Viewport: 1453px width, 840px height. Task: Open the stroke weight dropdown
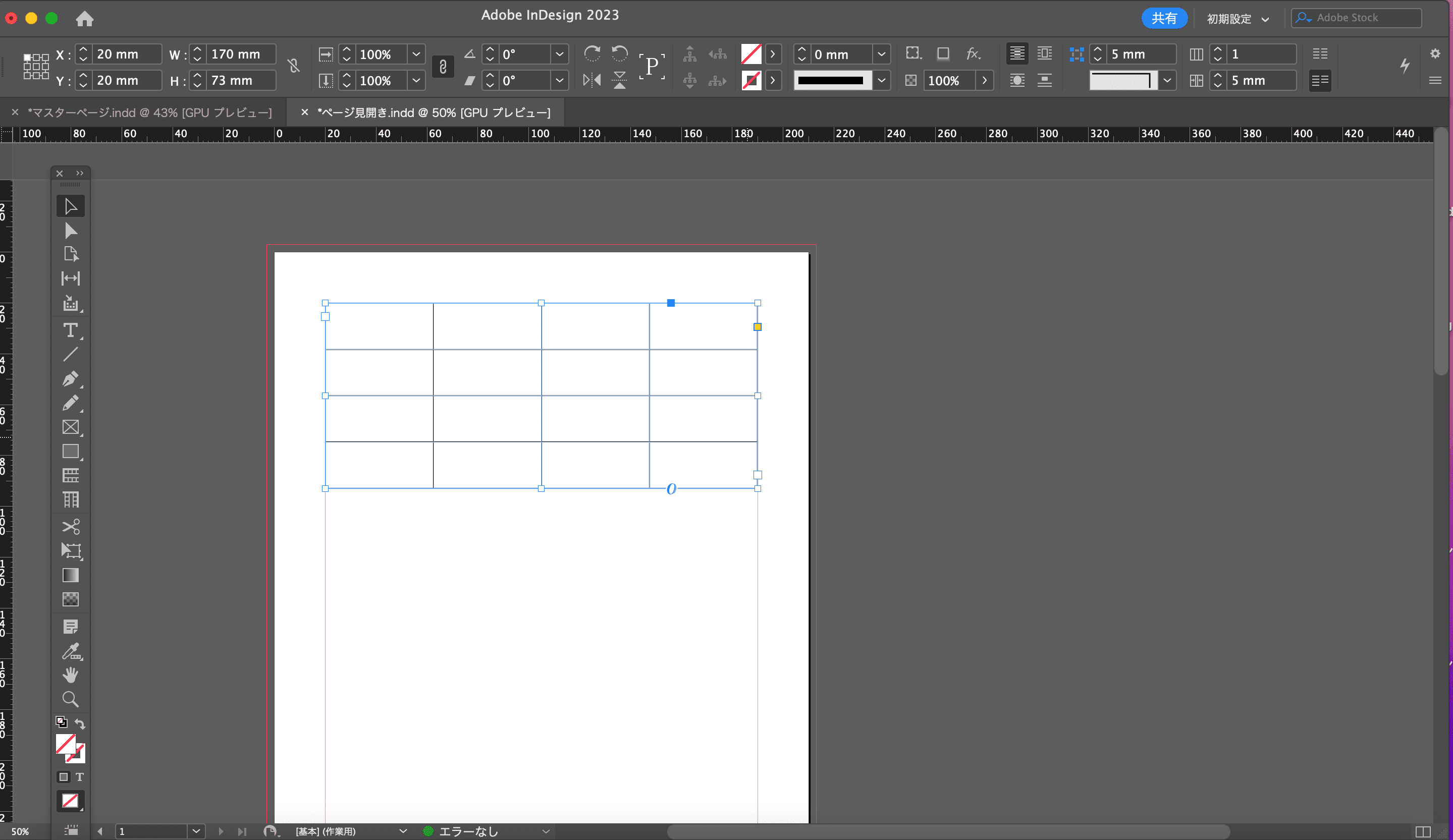(882, 54)
